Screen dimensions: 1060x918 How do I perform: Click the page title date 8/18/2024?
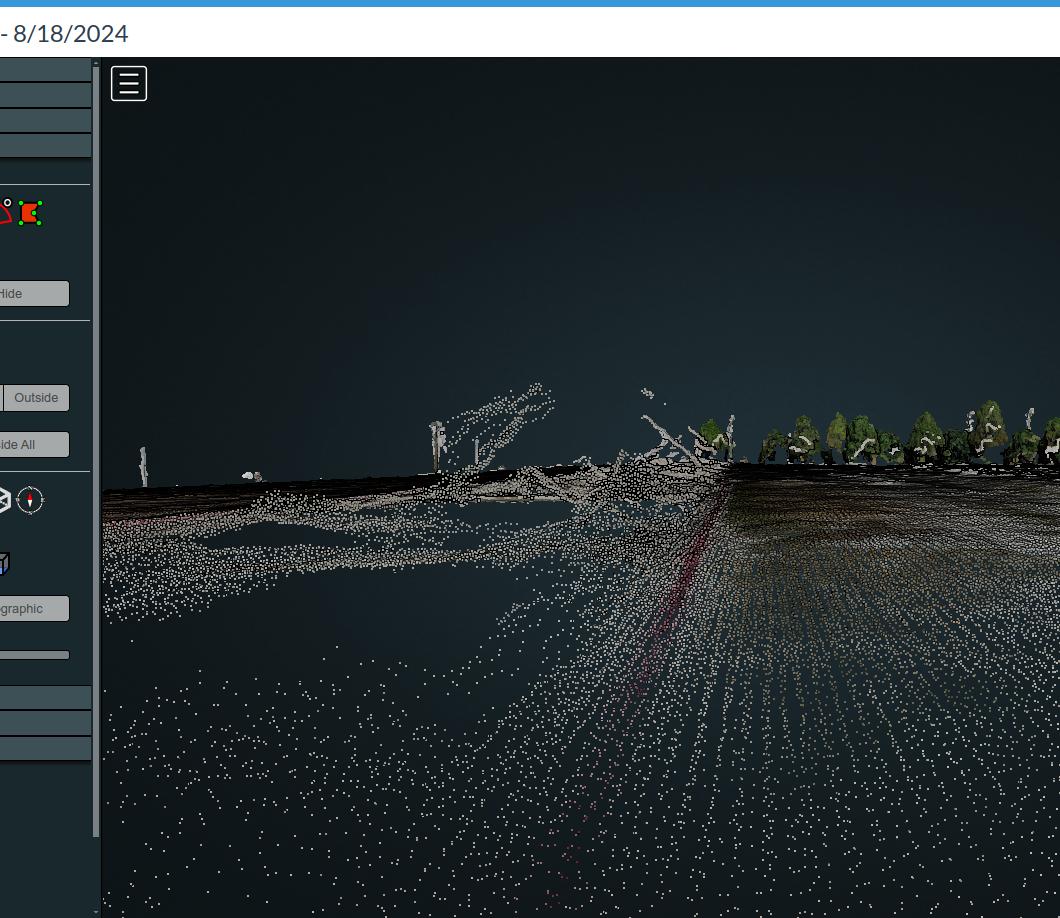pos(70,33)
